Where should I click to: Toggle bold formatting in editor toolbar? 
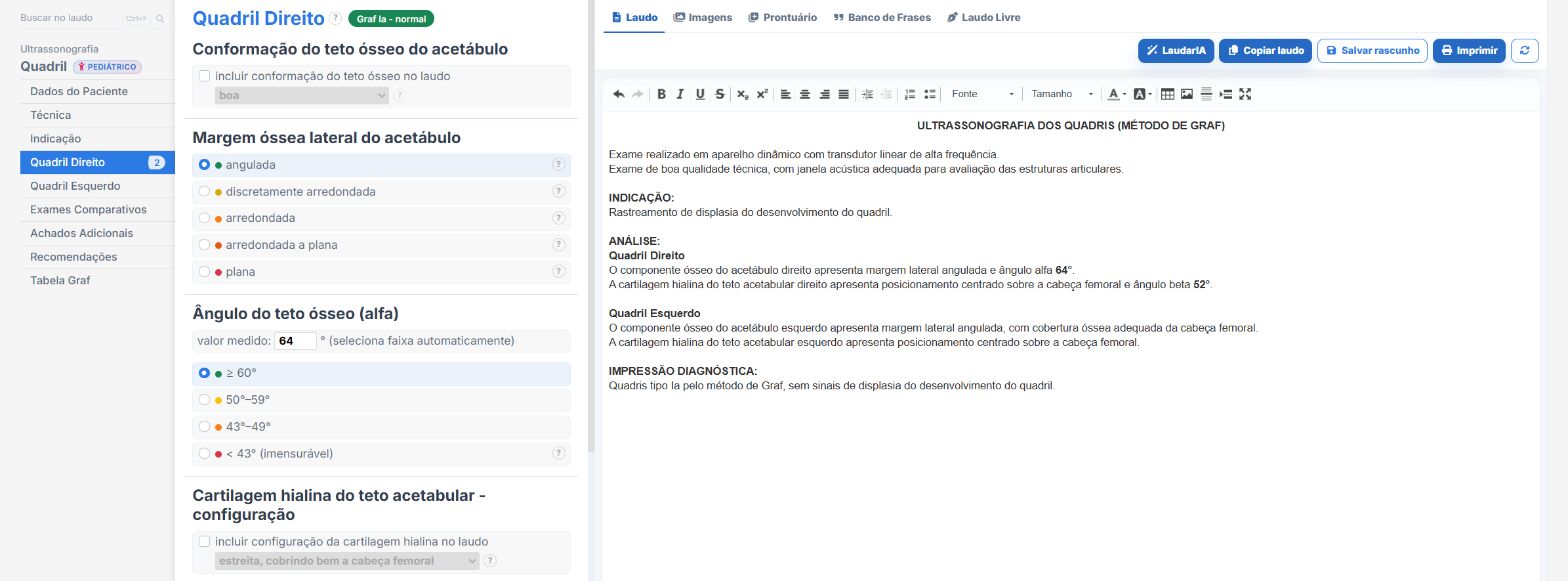(x=661, y=94)
